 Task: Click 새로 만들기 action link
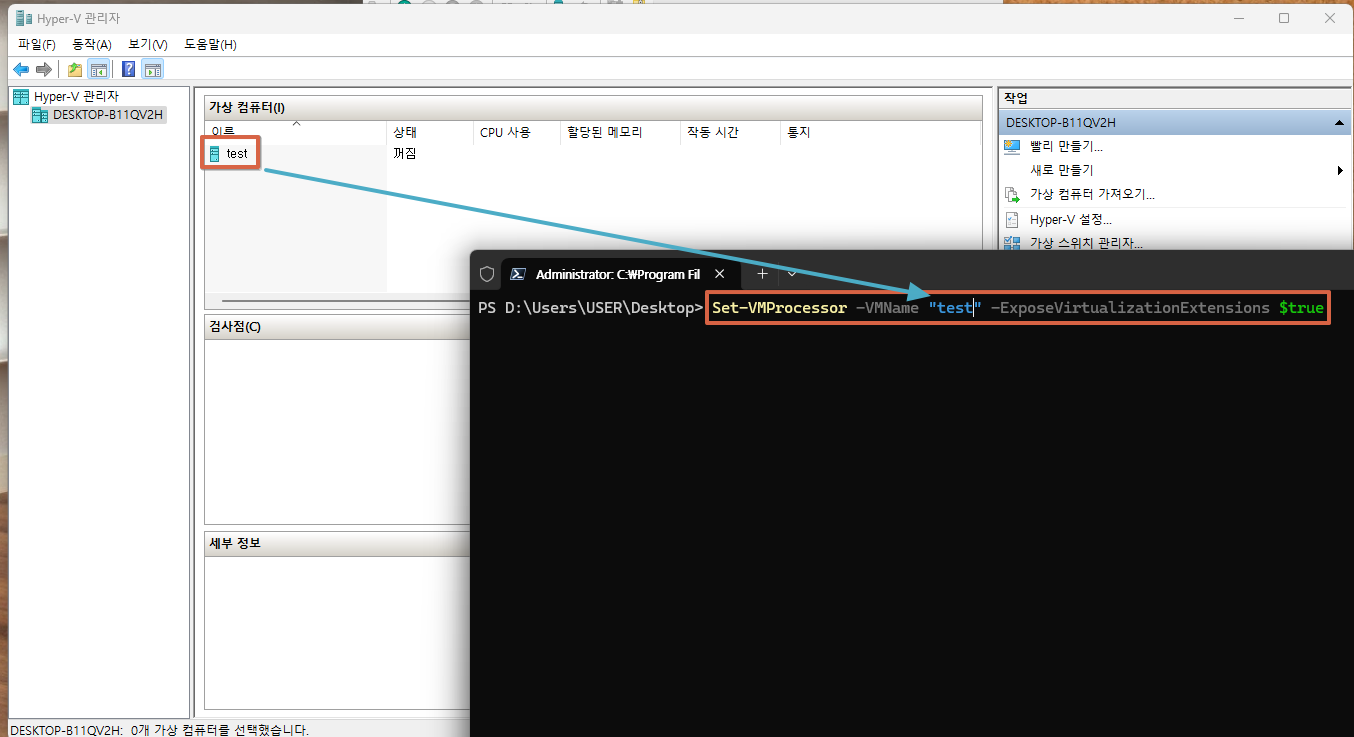(1062, 170)
